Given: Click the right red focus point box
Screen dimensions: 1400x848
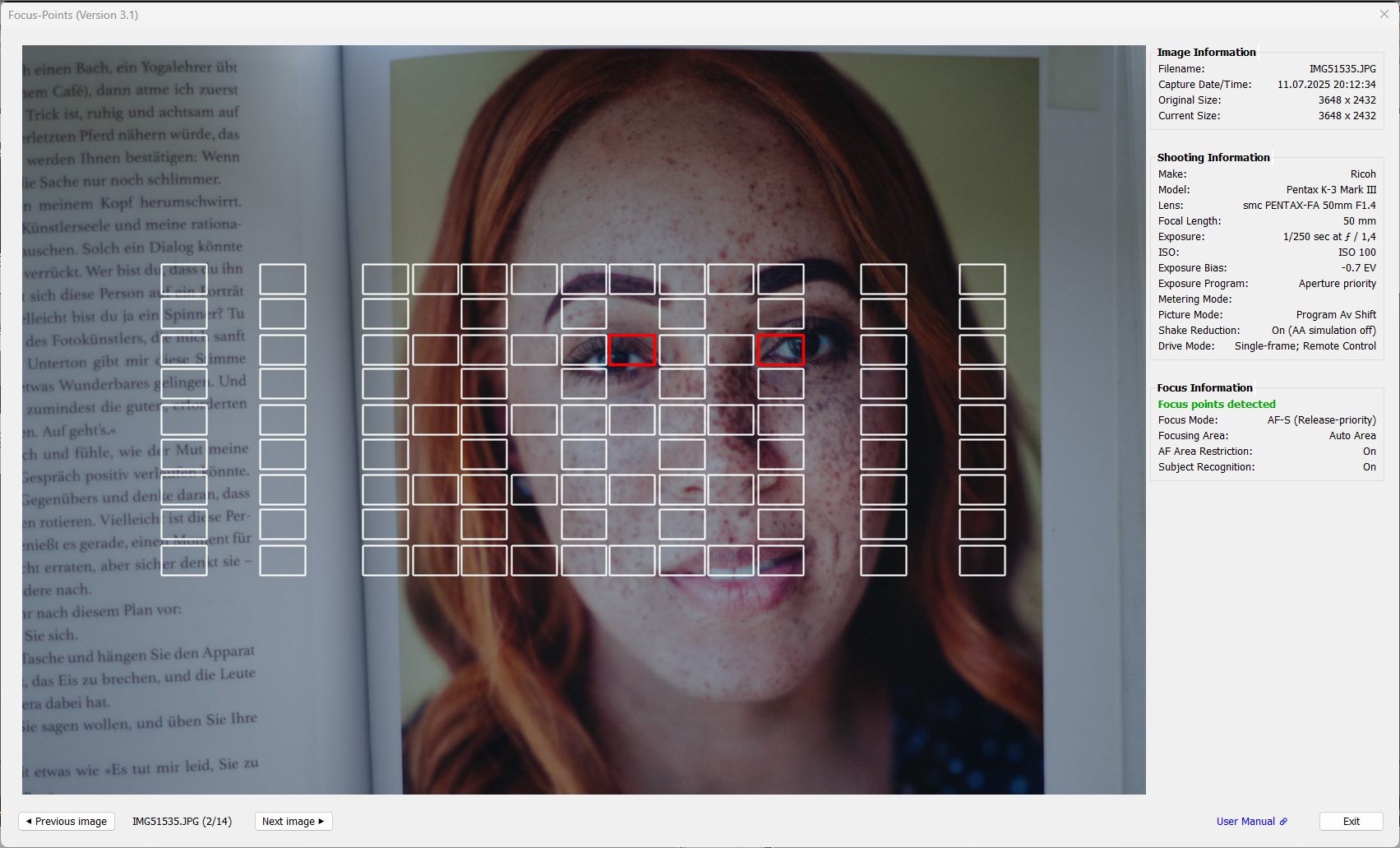Looking at the screenshot, I should (780, 350).
